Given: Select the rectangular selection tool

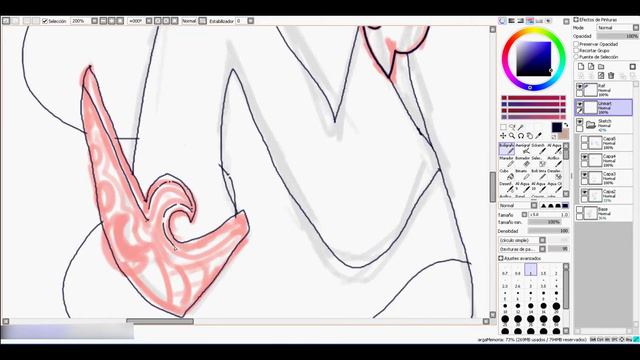Looking at the screenshot, I should (x=503, y=127).
